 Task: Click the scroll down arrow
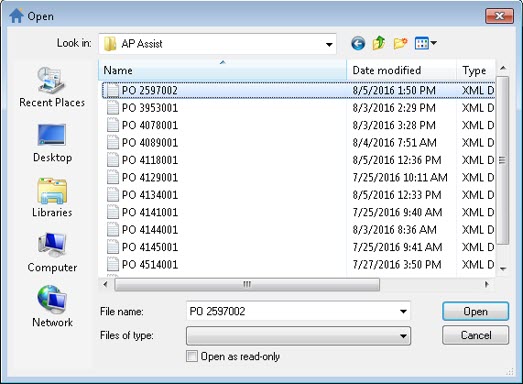[x=503, y=268]
